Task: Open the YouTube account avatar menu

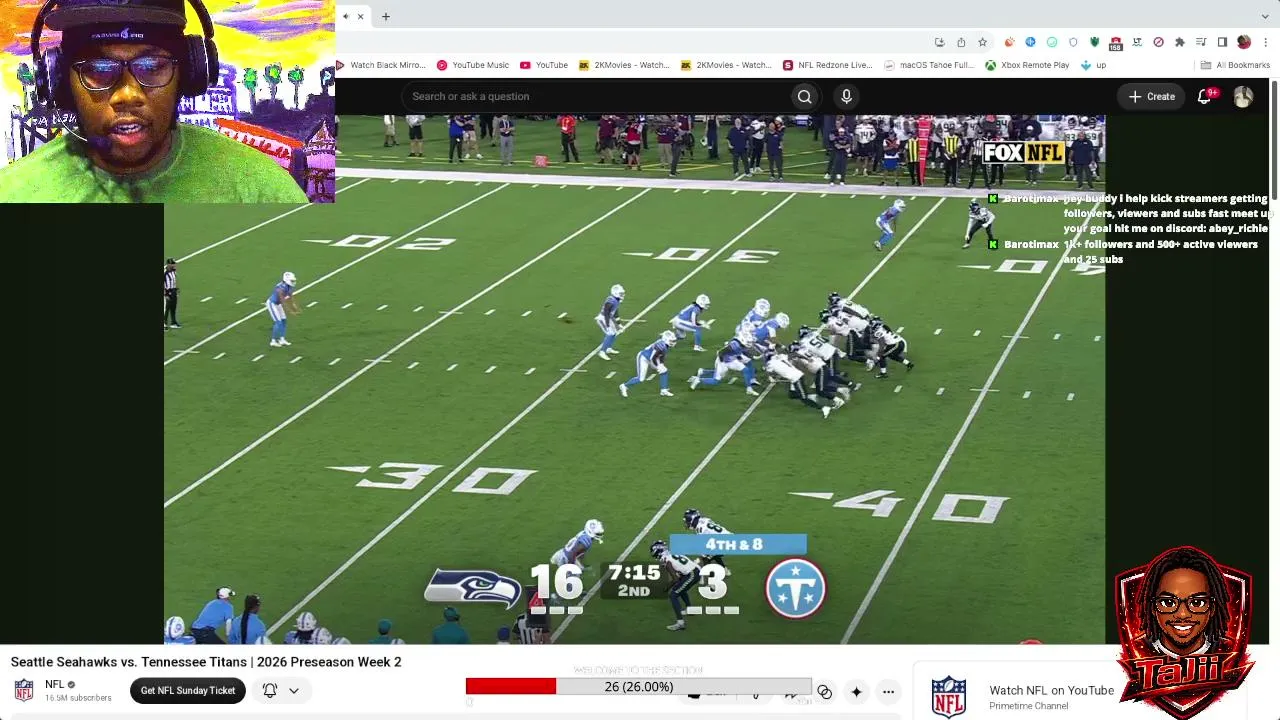Action: (x=1243, y=96)
